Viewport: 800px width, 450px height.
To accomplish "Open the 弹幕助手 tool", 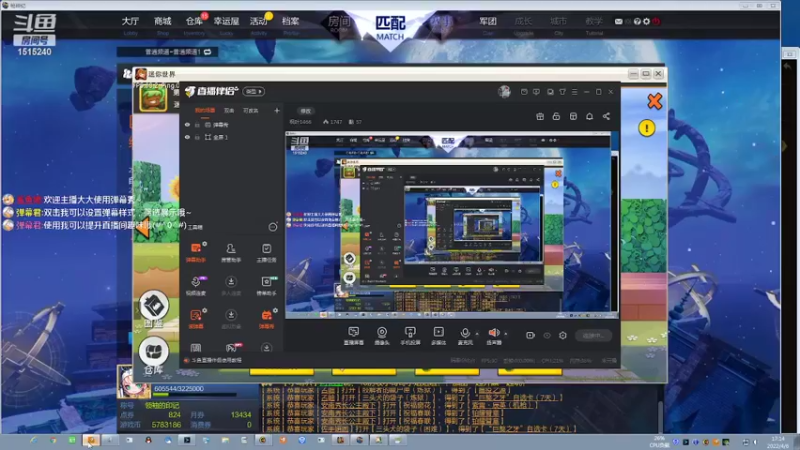I will (196, 252).
